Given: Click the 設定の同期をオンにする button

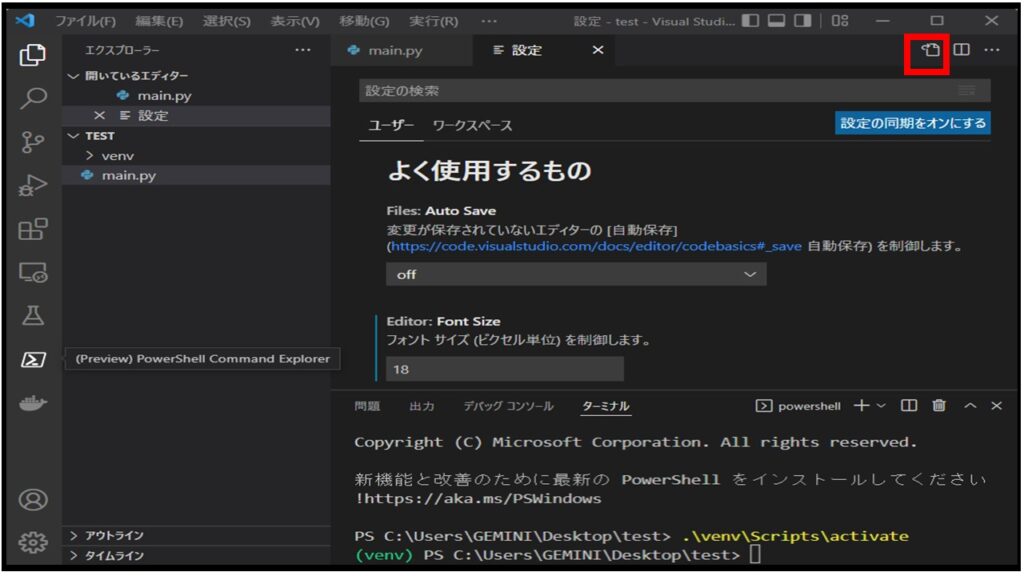Looking at the screenshot, I should tap(911, 123).
